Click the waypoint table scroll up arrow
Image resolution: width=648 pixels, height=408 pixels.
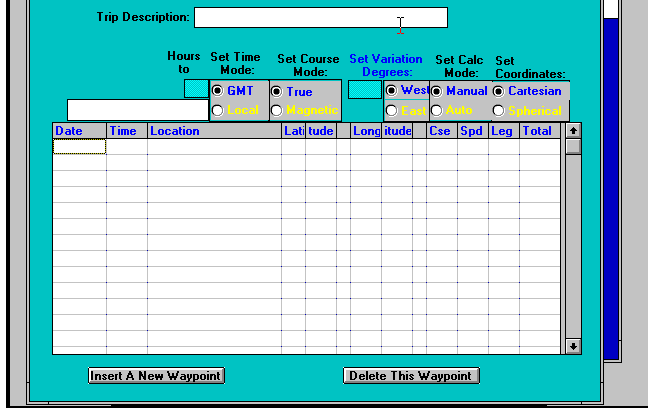point(573,130)
